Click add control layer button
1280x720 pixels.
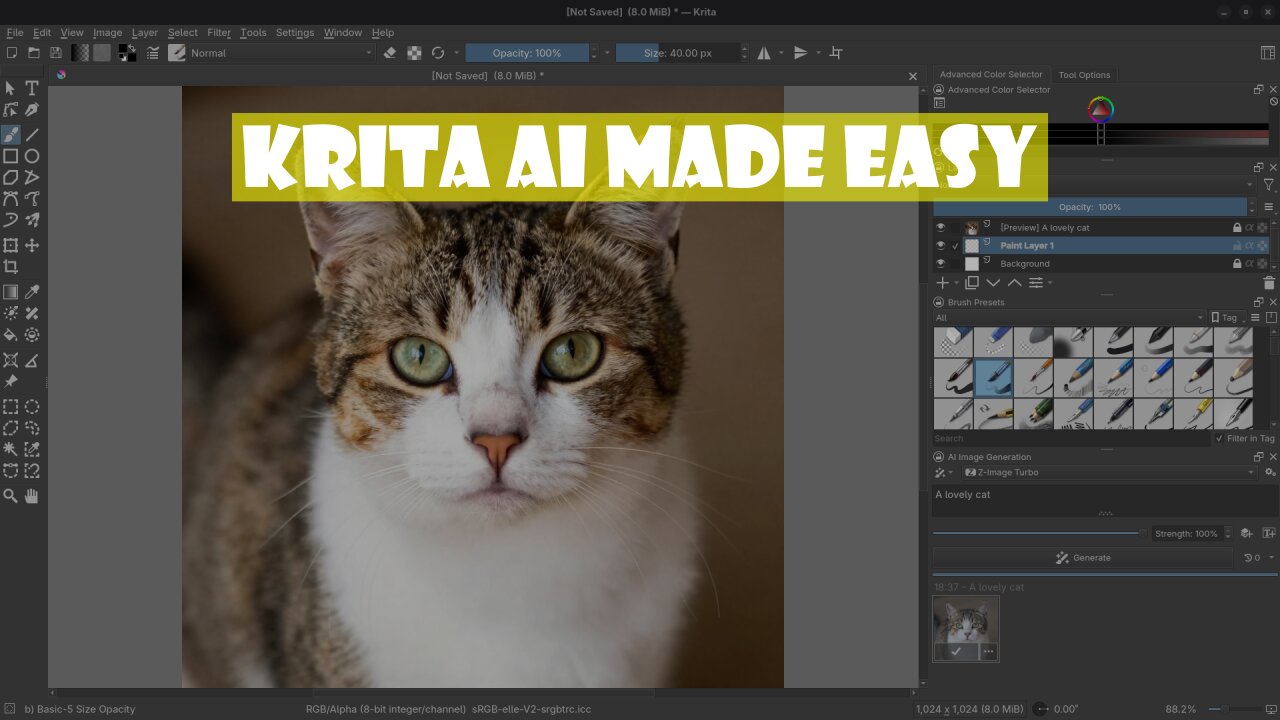tap(1247, 534)
